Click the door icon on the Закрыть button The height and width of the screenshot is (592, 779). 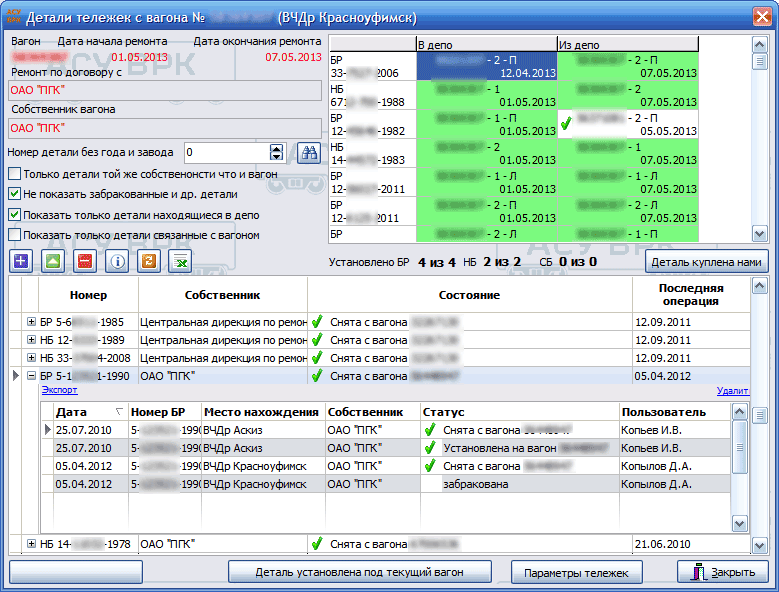coord(699,572)
